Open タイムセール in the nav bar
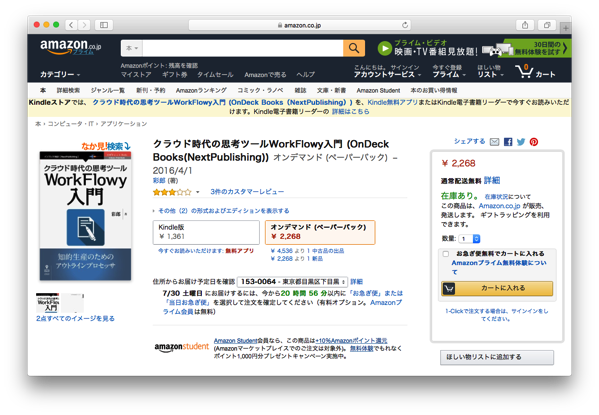This screenshot has height=415, width=599. coord(215,75)
